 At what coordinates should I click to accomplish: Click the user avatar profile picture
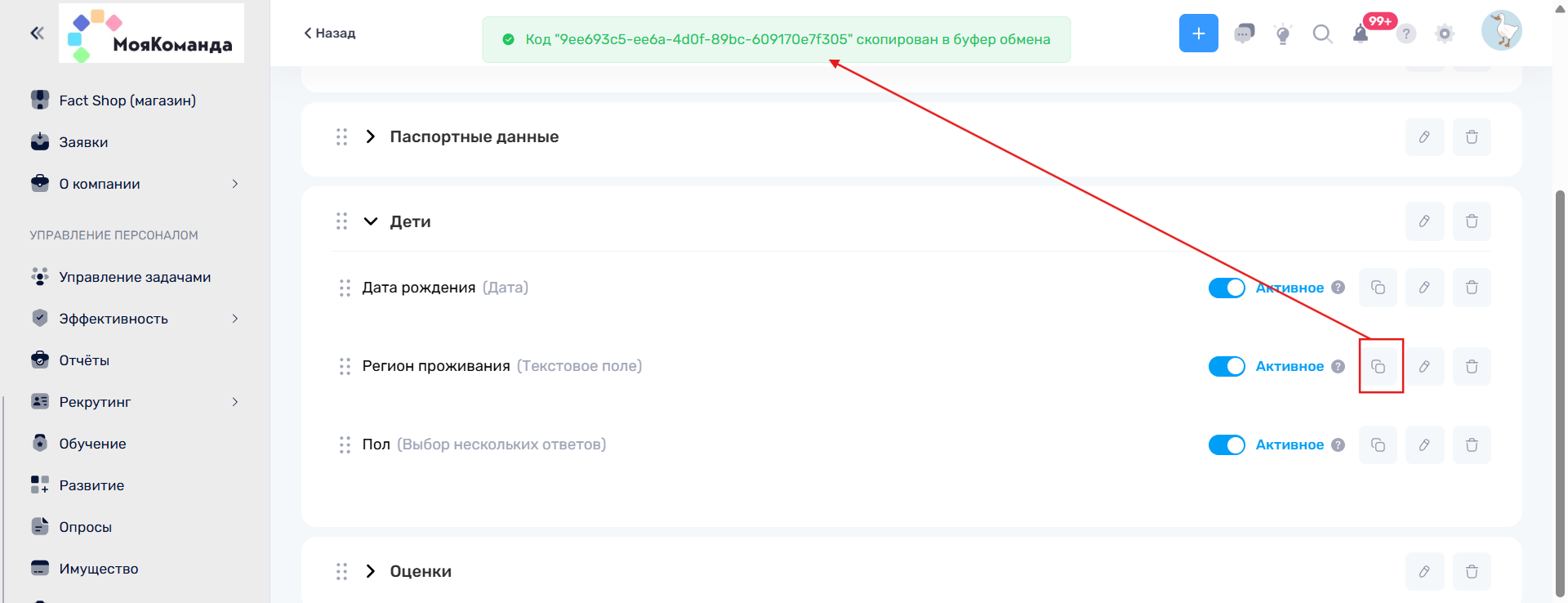[1501, 31]
